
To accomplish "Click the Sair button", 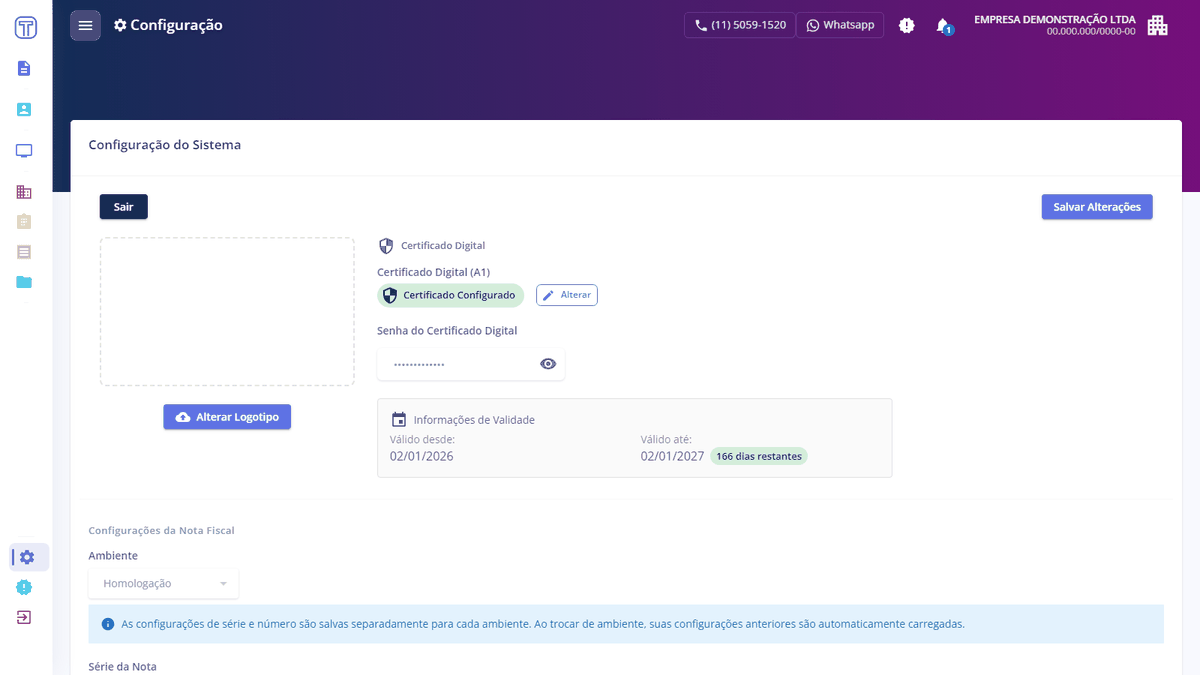I will click(124, 207).
